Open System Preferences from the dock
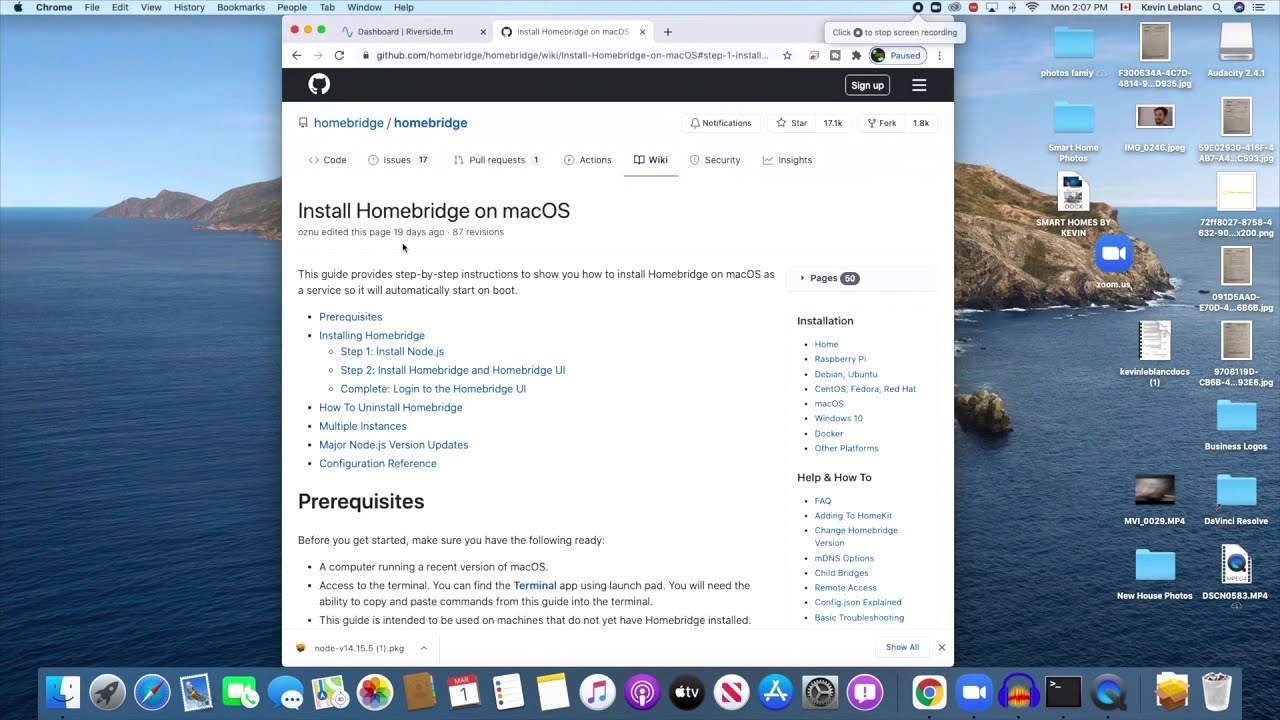Image resolution: width=1280 pixels, height=720 pixels. (820, 692)
